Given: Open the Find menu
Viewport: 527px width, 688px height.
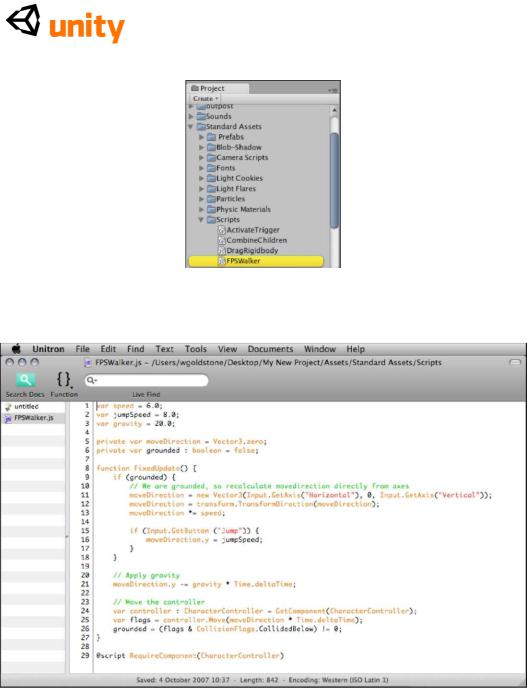Looking at the screenshot, I should pyautogui.click(x=136, y=349).
